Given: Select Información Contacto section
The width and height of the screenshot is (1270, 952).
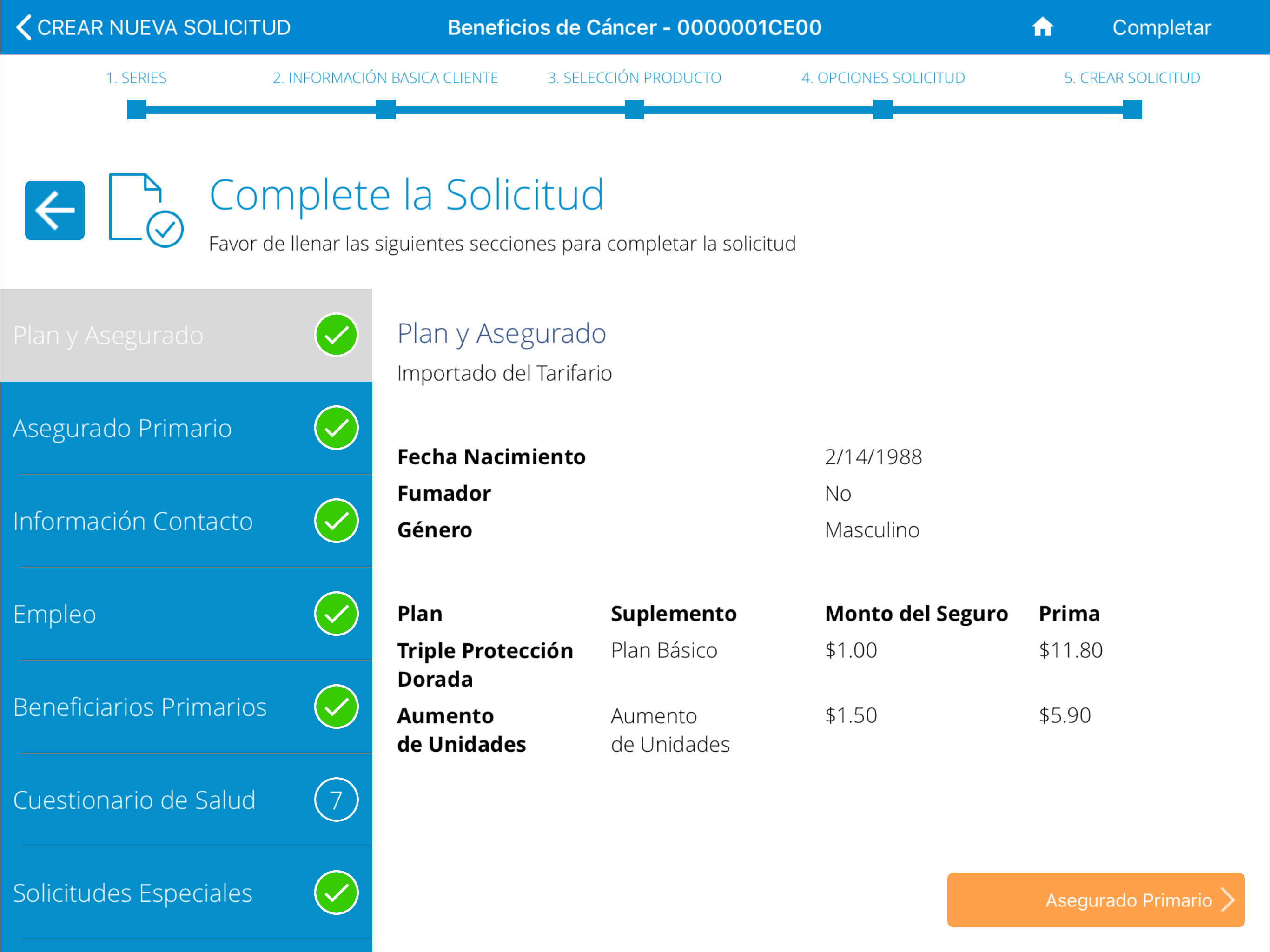Looking at the screenshot, I should 186,521.
